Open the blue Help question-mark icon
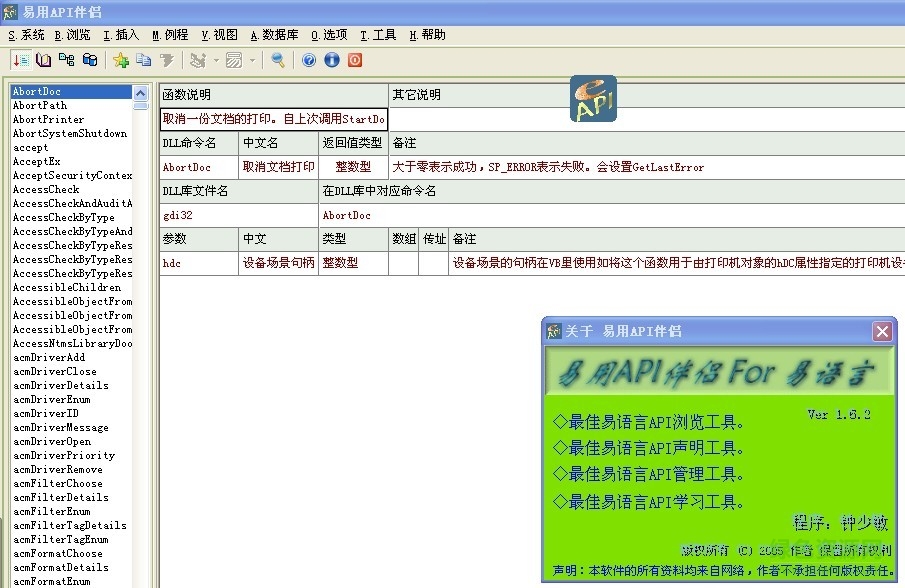The width and height of the screenshot is (905, 588). 308,60
